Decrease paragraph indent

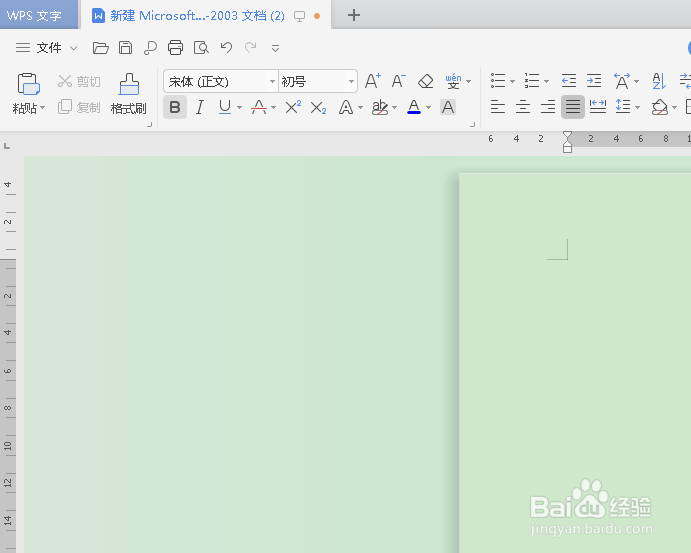[x=568, y=81]
